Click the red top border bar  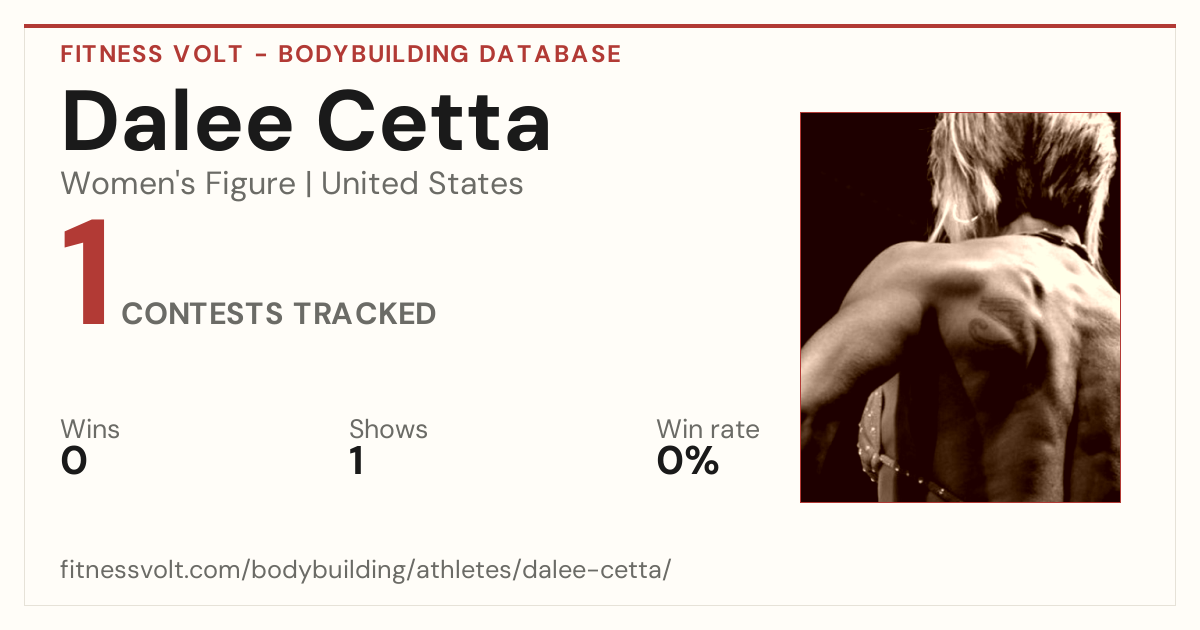pyautogui.click(x=600, y=26)
